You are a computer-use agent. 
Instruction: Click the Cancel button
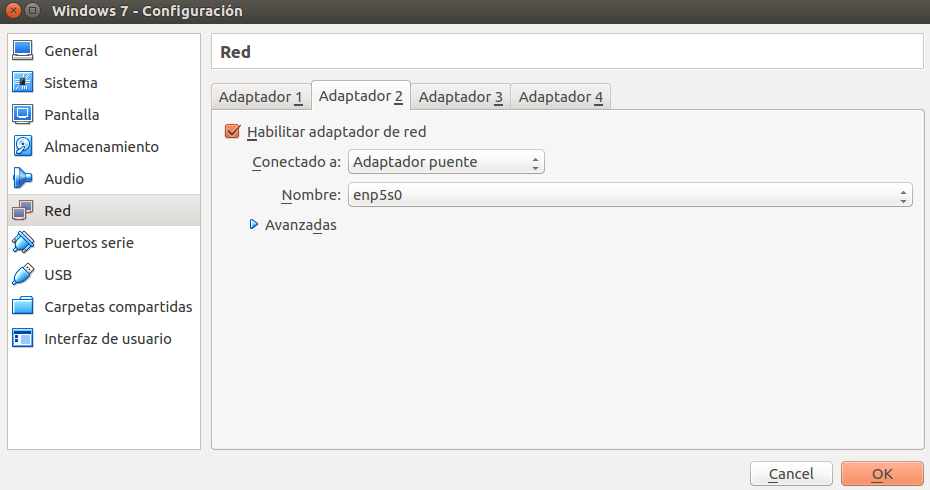791,474
